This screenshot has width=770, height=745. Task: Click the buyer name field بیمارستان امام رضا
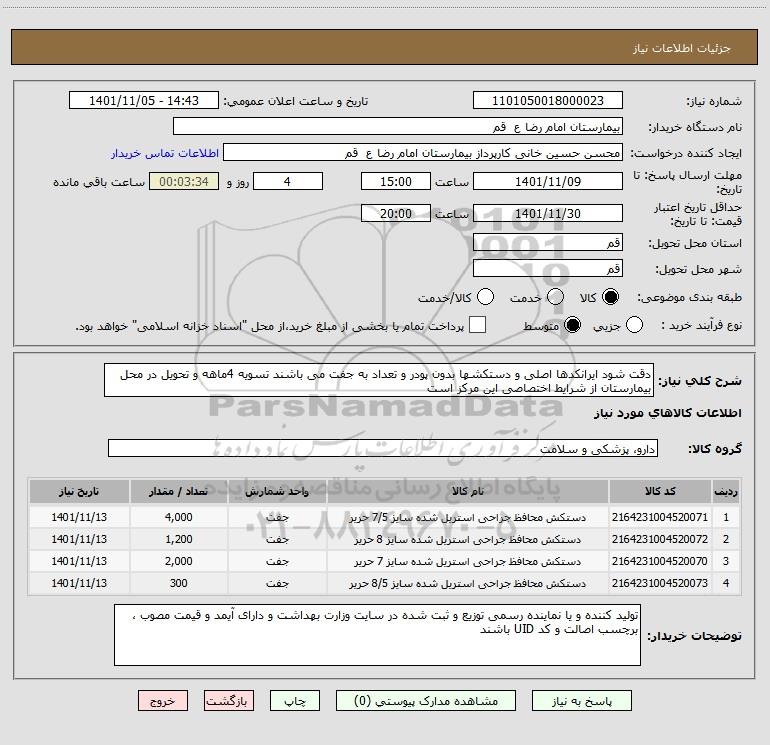[398, 127]
